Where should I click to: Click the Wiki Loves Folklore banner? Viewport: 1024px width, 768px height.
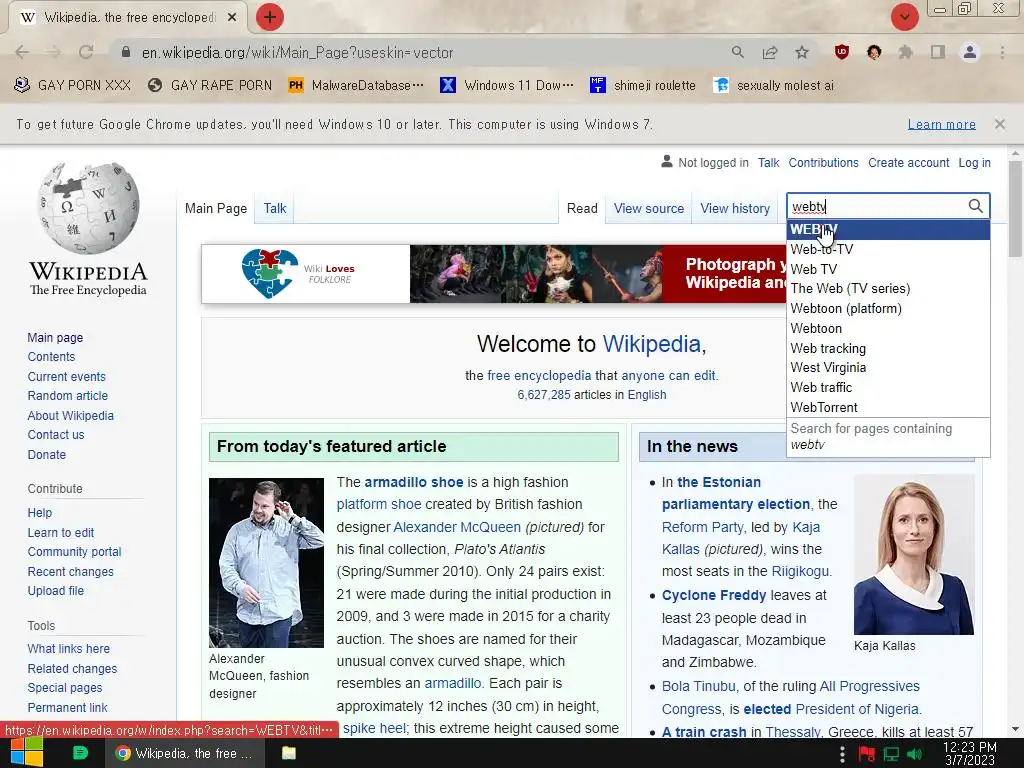pyautogui.click(x=494, y=274)
